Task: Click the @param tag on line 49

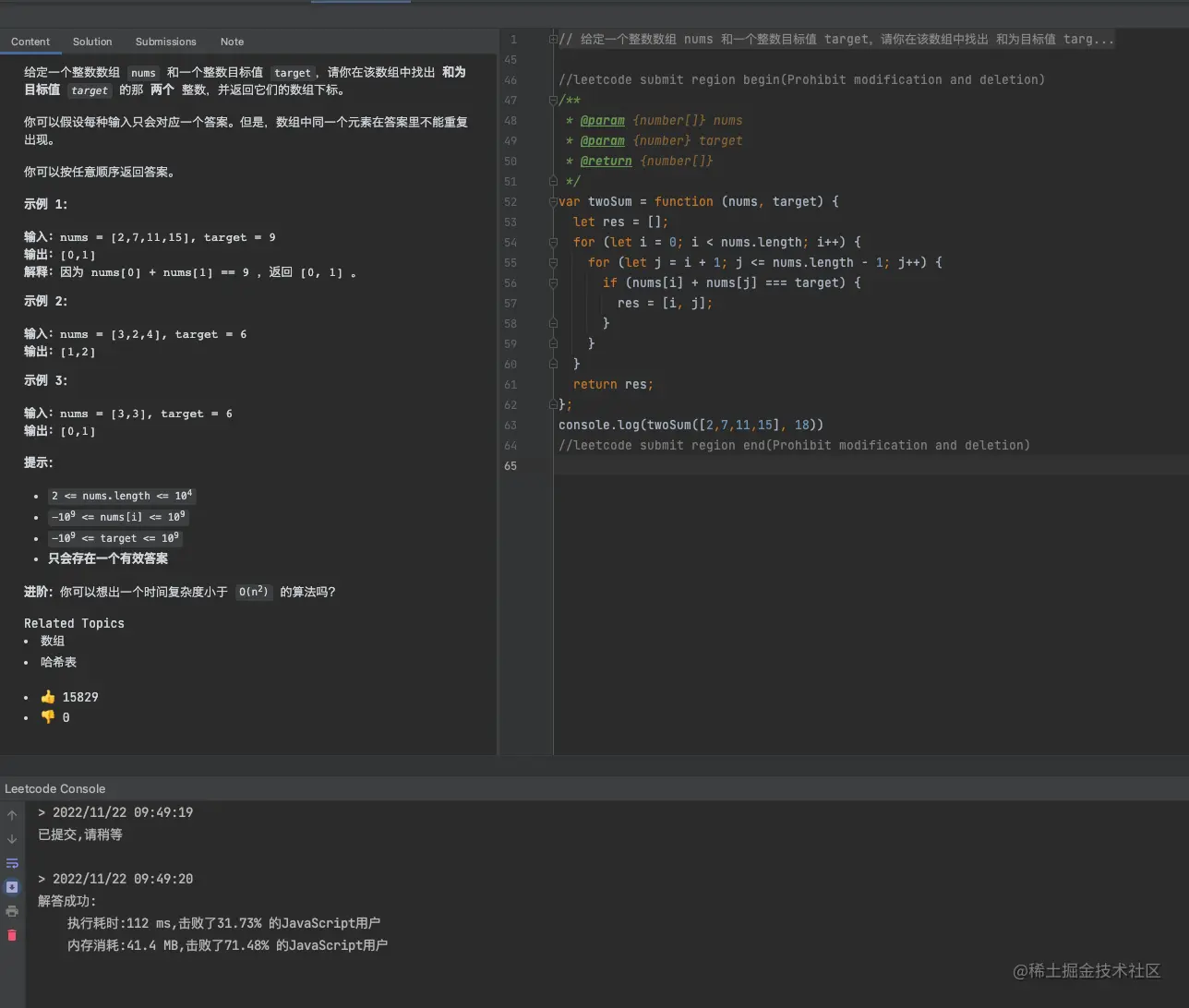Action: click(x=602, y=140)
